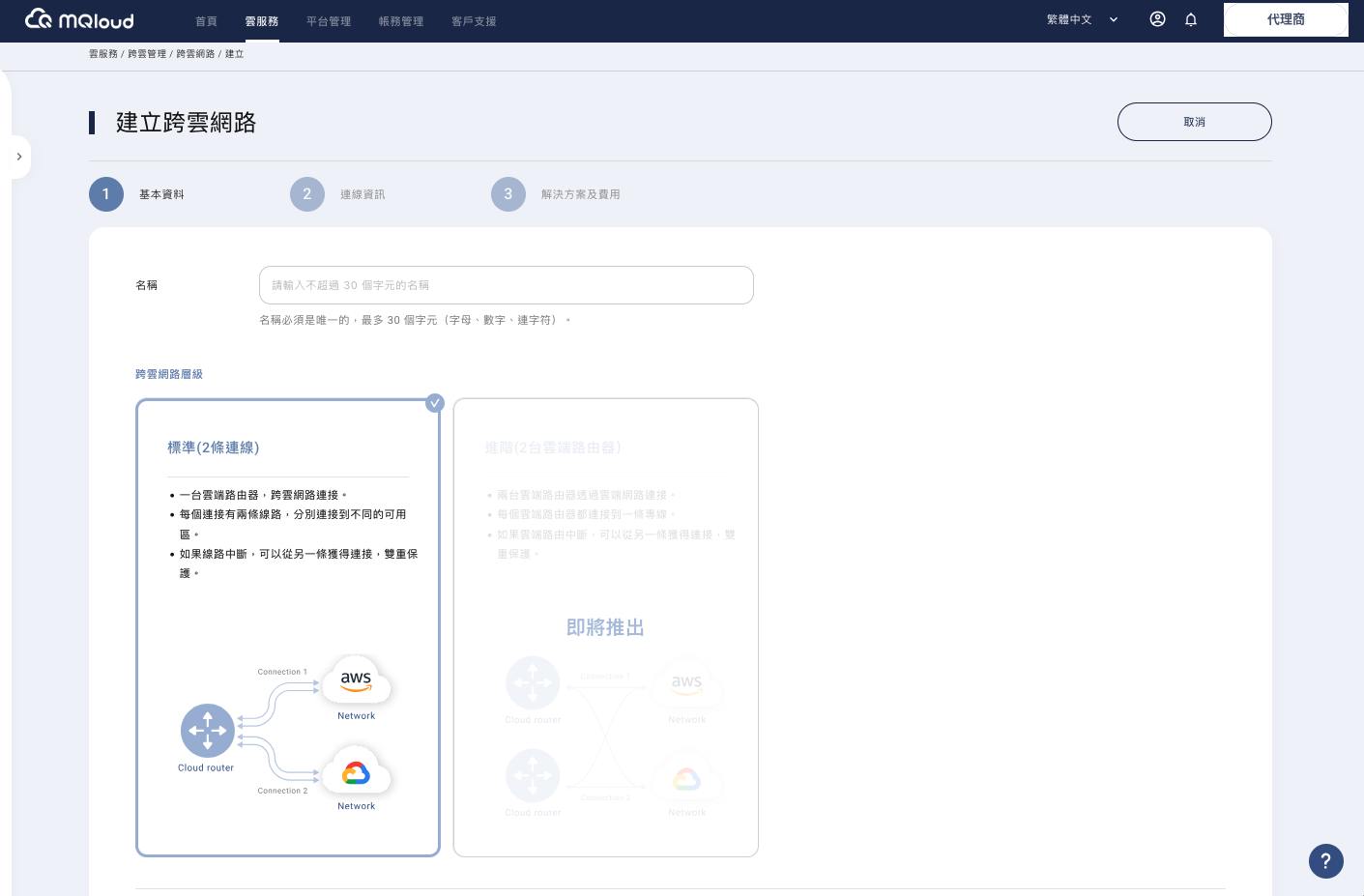Open 平台管理 menu
This screenshot has width=1364, height=896.
point(329,21)
